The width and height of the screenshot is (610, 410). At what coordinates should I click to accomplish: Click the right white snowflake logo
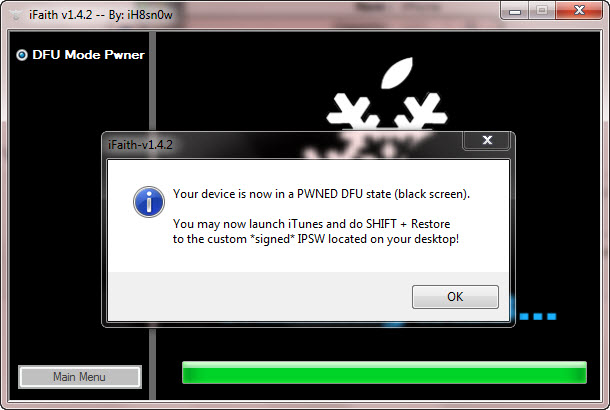[421, 111]
